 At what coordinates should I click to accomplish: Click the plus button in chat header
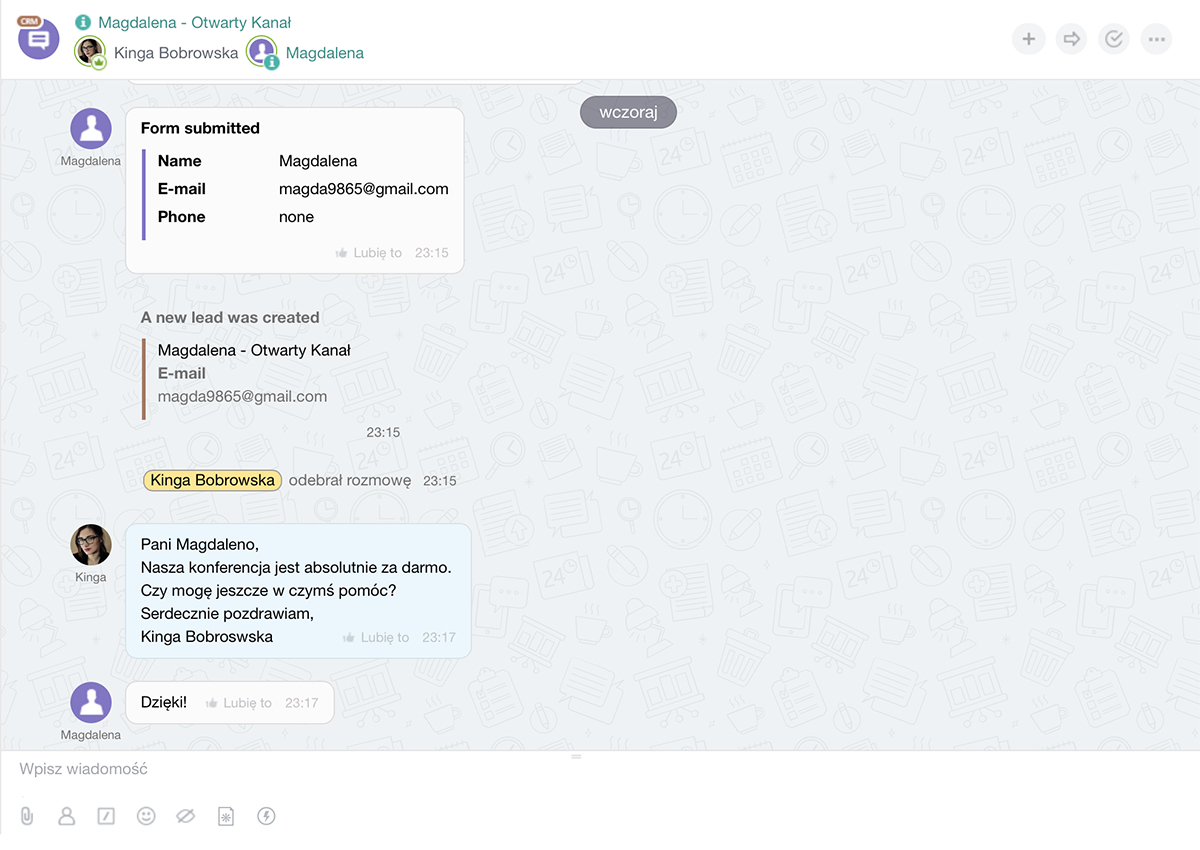pyautogui.click(x=1028, y=39)
